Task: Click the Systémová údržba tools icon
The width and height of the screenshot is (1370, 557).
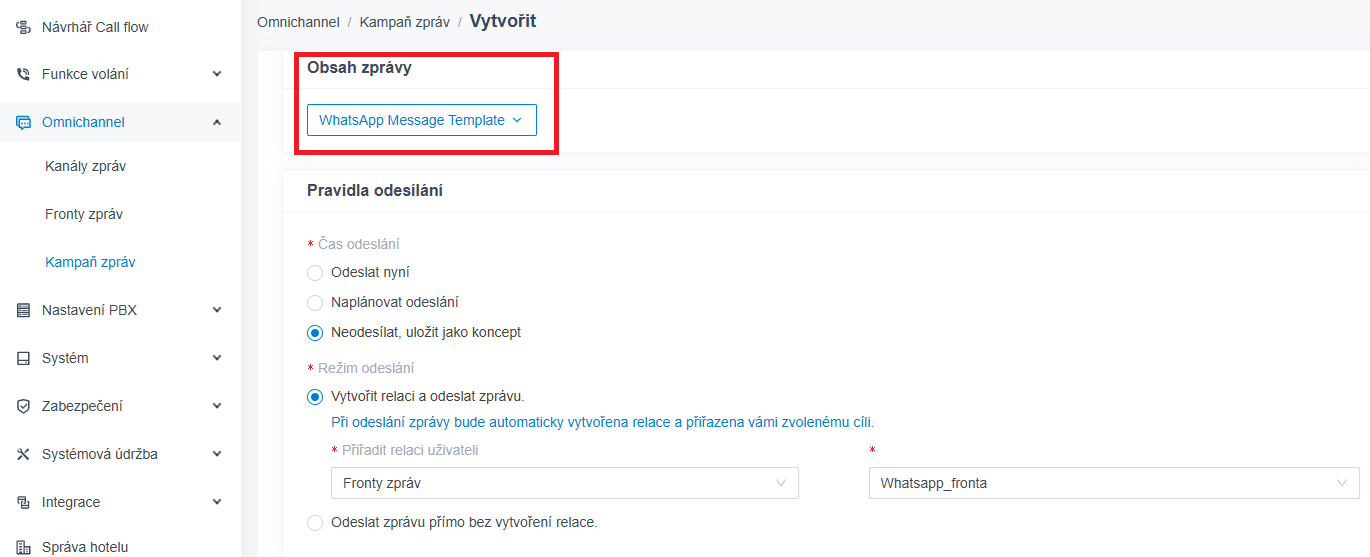Action: click(x=24, y=454)
